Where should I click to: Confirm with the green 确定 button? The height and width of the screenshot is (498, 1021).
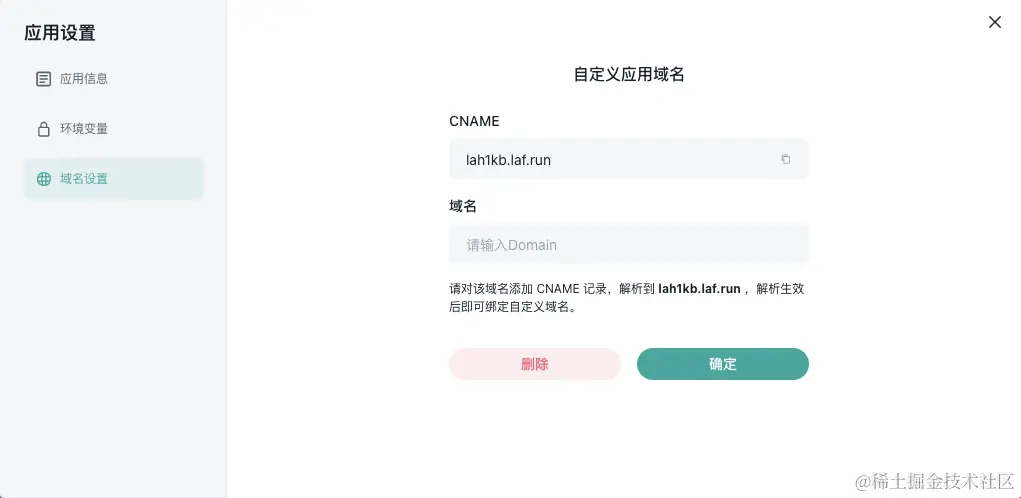pos(723,364)
